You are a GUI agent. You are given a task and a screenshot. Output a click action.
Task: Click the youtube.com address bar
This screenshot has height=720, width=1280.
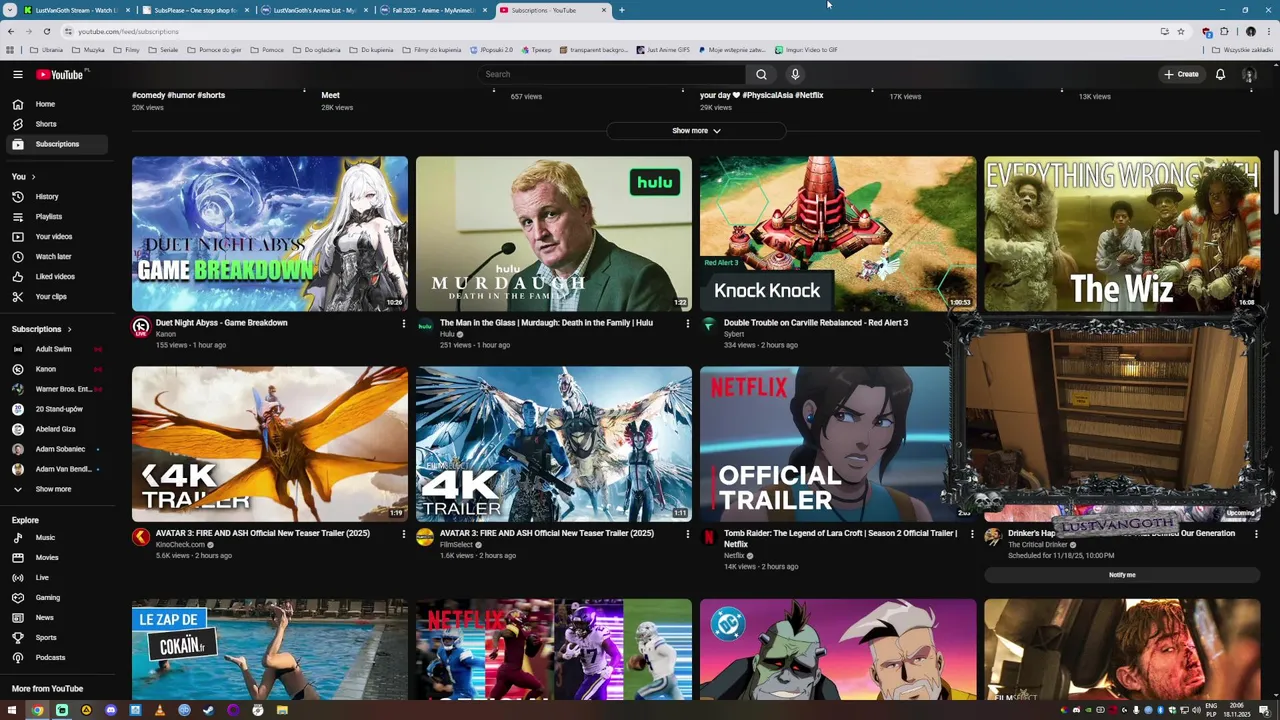click(600, 31)
